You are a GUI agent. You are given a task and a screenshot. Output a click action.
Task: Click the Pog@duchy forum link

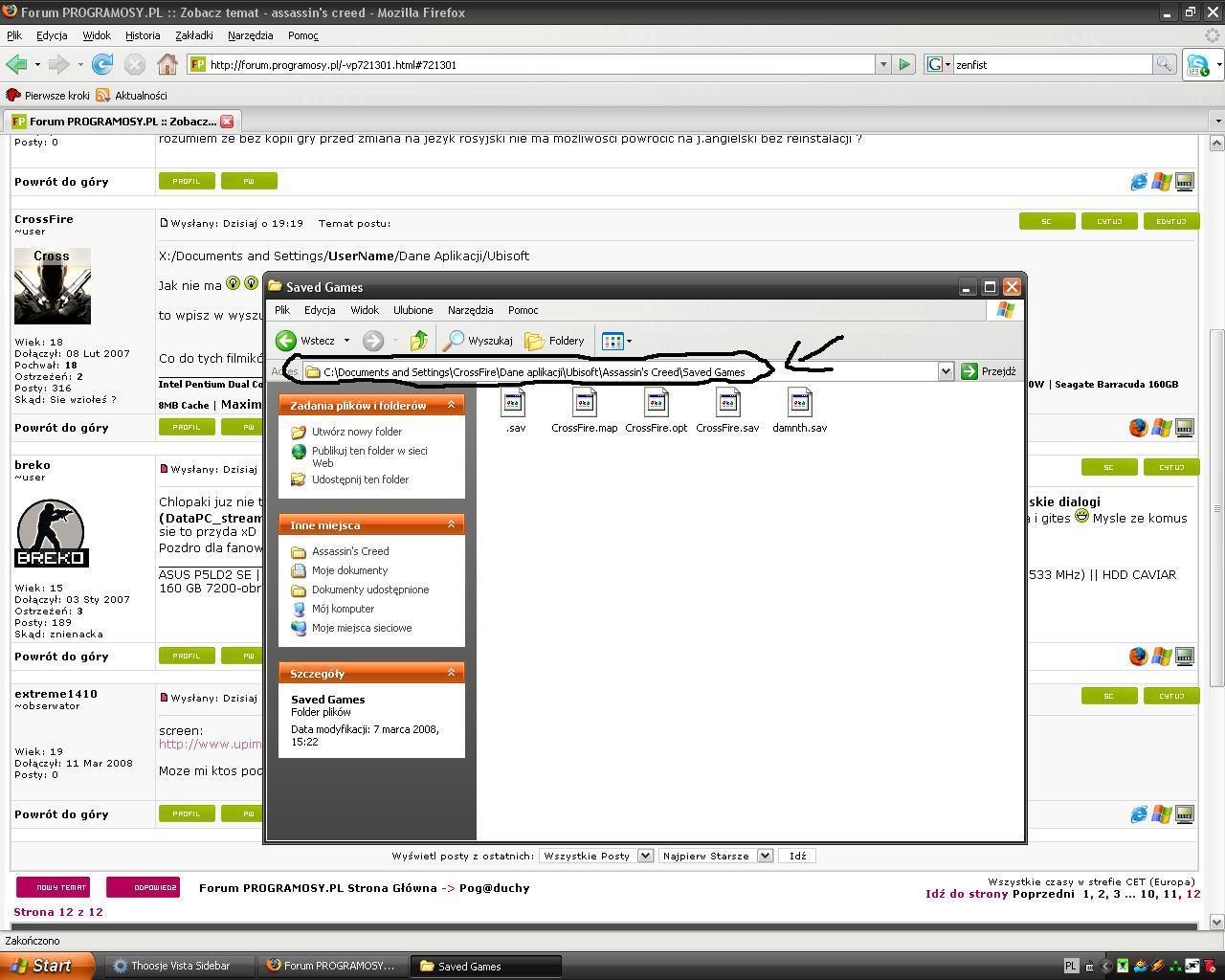point(495,888)
